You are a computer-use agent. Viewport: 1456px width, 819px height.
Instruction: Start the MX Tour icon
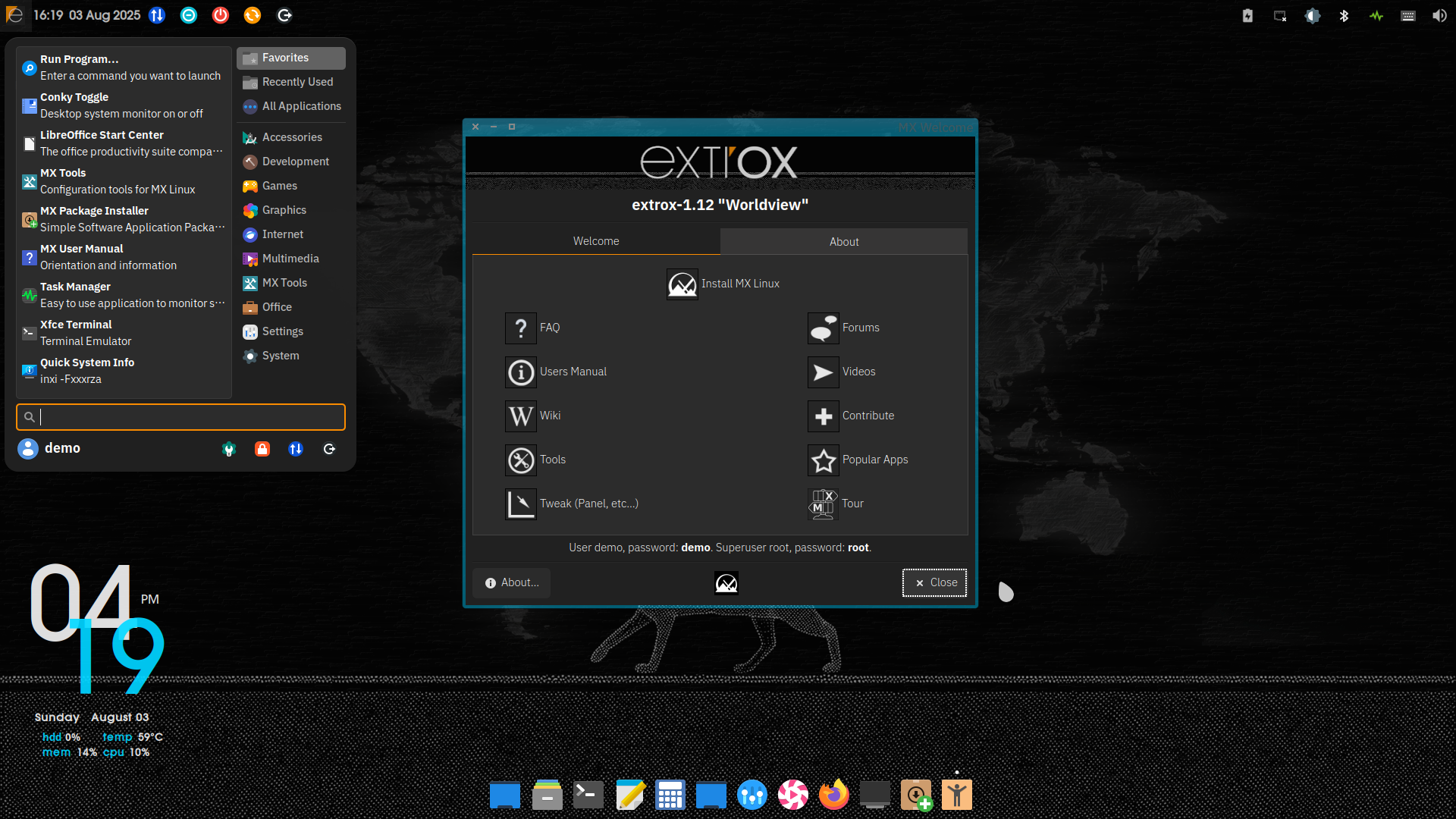(824, 504)
